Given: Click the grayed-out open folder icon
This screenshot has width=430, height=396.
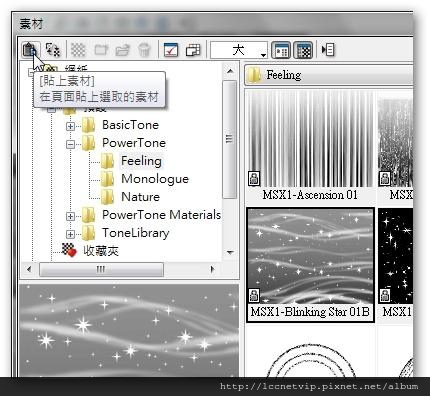Looking at the screenshot, I should (122, 50).
